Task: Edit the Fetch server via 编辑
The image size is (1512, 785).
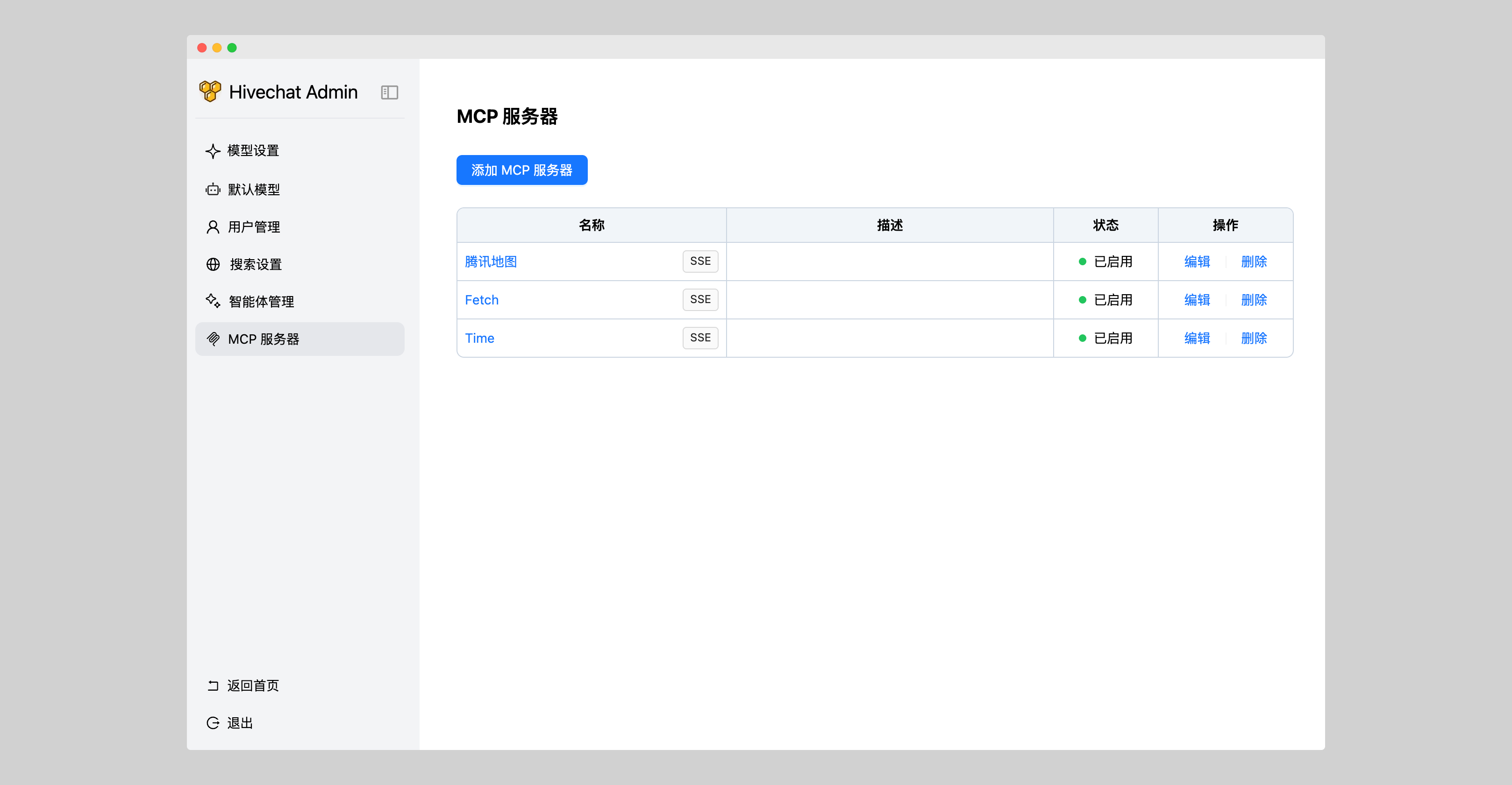Action: [1197, 300]
